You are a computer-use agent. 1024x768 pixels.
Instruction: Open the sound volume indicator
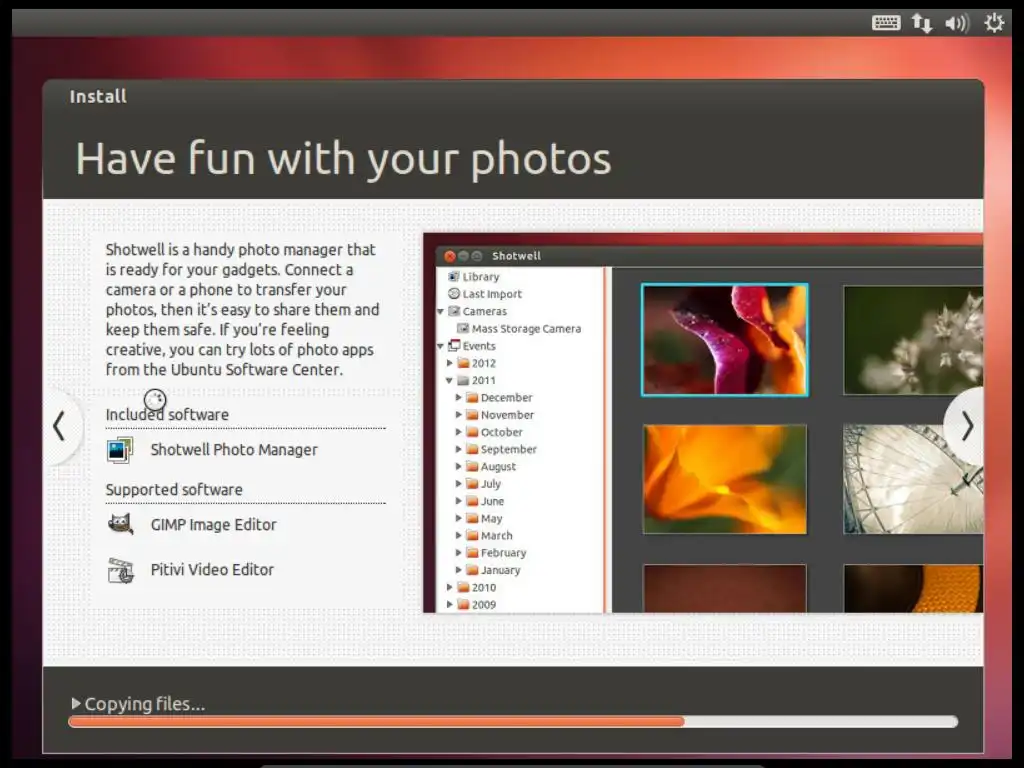(957, 24)
